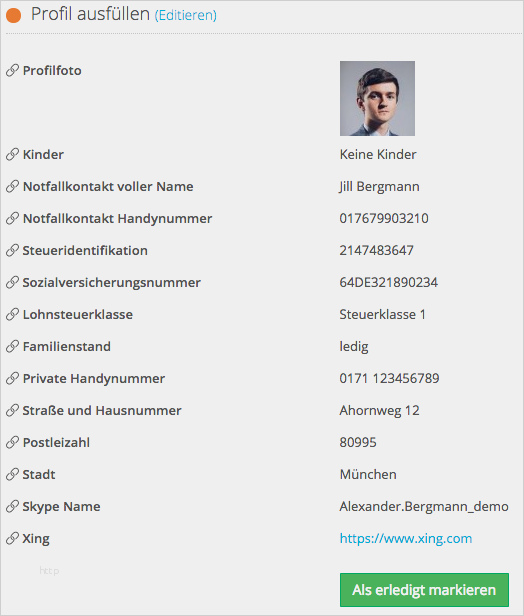Click the link icon next to Xing

(12, 538)
